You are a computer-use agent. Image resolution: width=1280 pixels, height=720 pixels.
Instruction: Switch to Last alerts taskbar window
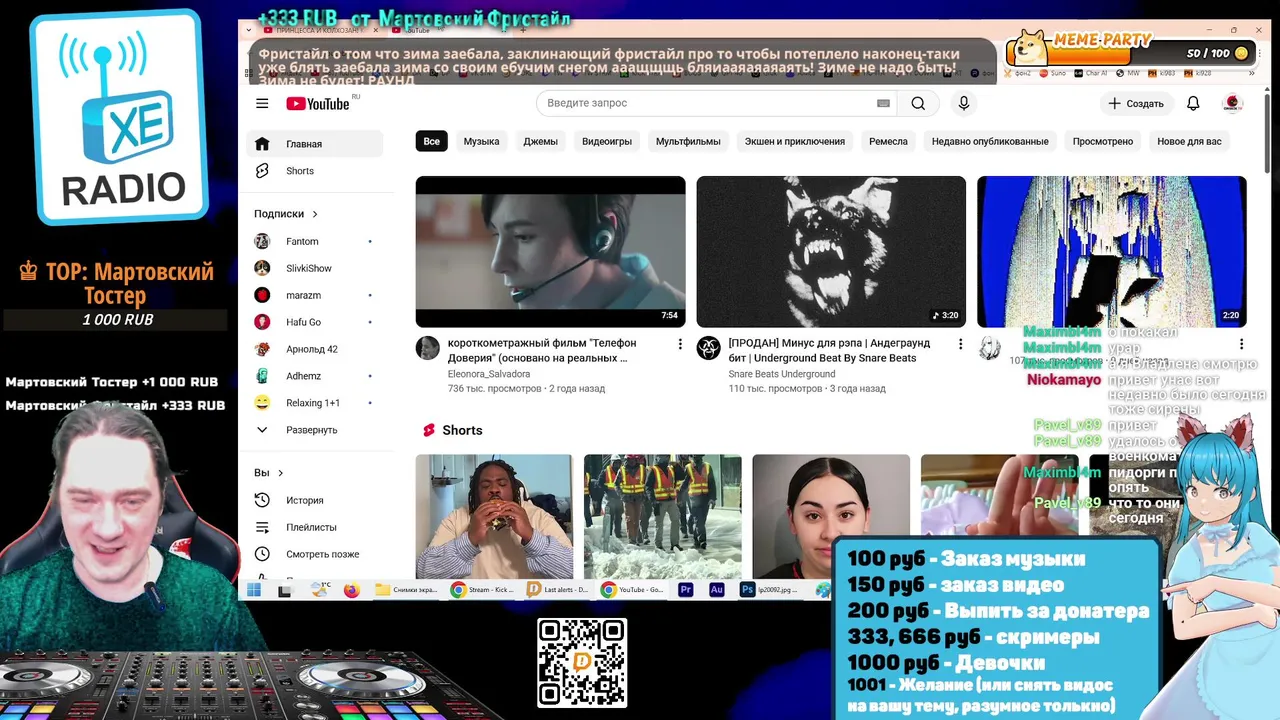click(559, 590)
